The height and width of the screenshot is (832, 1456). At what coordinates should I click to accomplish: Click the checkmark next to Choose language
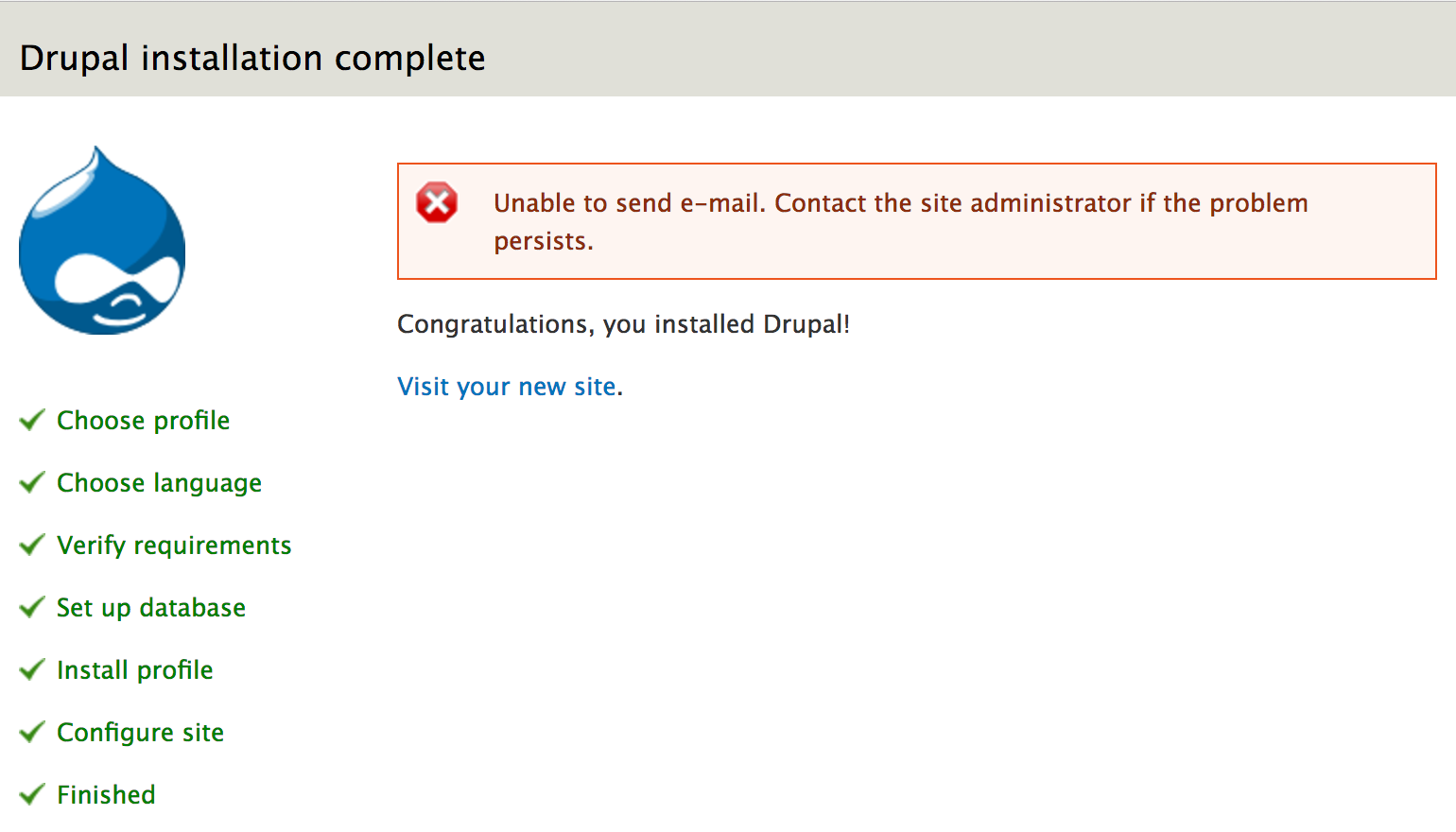coord(31,482)
